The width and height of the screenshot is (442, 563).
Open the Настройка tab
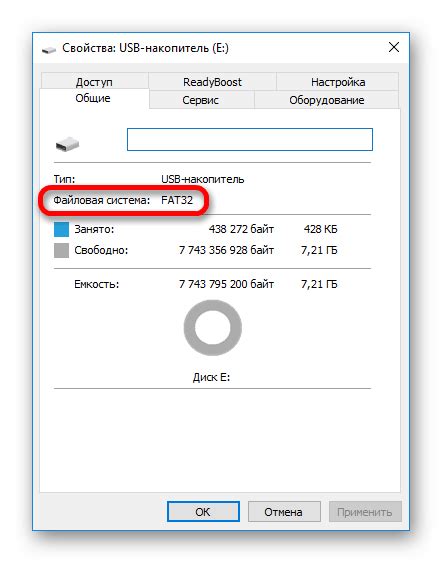(338, 82)
